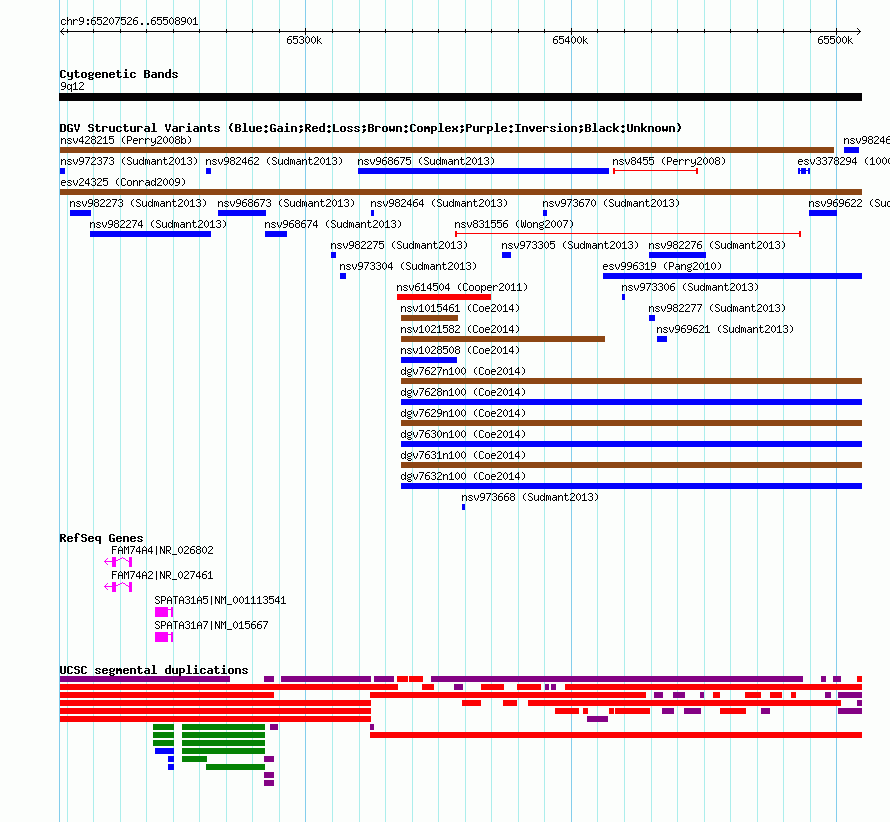Click the 65300k ruler marker
This screenshot has height=822, width=890.
coord(304,40)
